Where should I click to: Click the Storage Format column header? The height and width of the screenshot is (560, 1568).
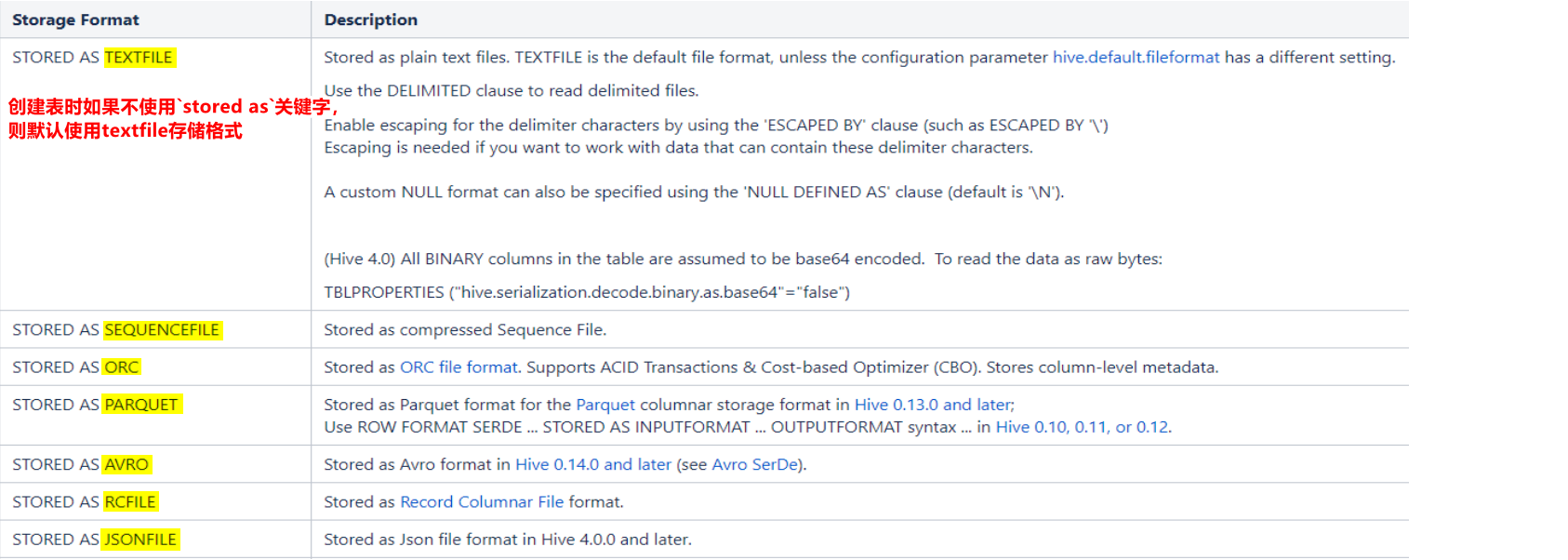point(75,20)
